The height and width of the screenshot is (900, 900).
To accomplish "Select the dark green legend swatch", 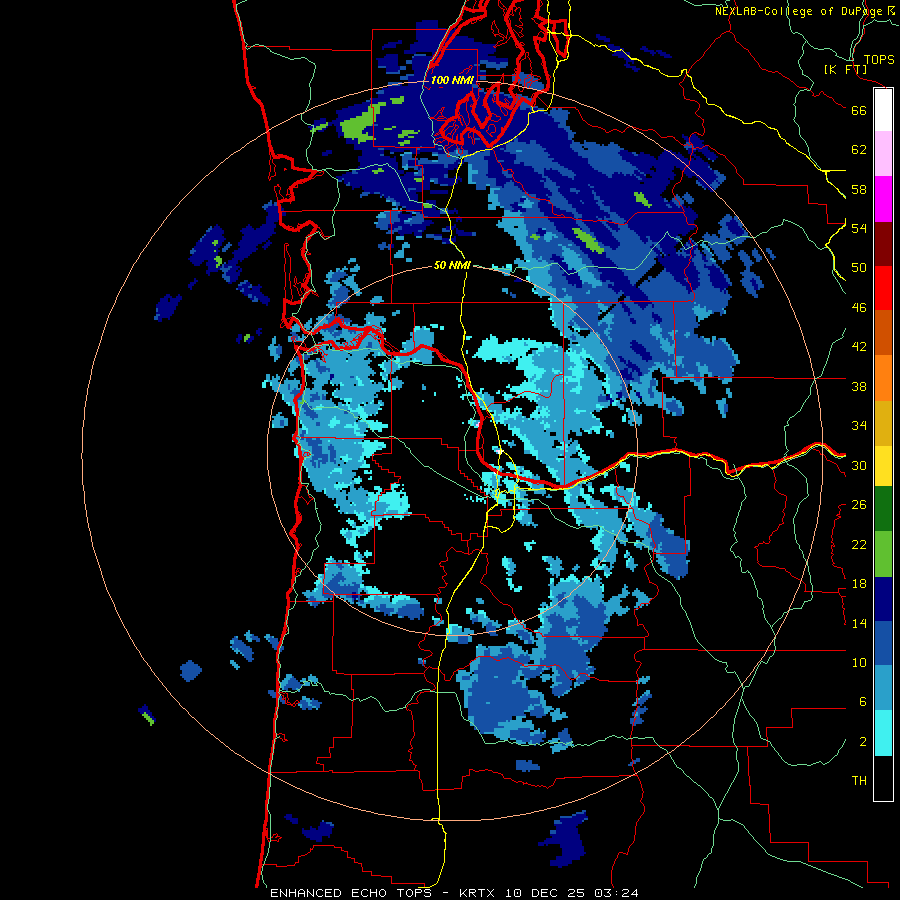I will pyautogui.click(x=883, y=509).
